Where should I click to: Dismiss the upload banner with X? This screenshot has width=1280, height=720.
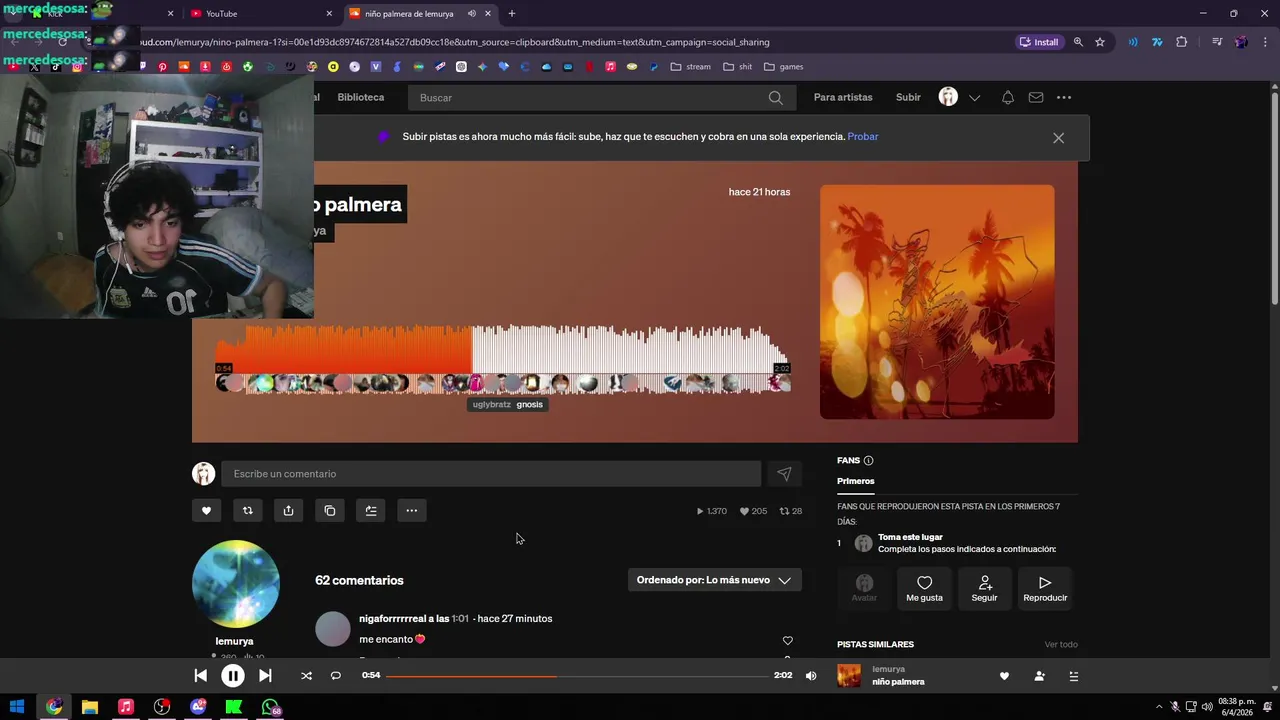pyautogui.click(x=1058, y=138)
